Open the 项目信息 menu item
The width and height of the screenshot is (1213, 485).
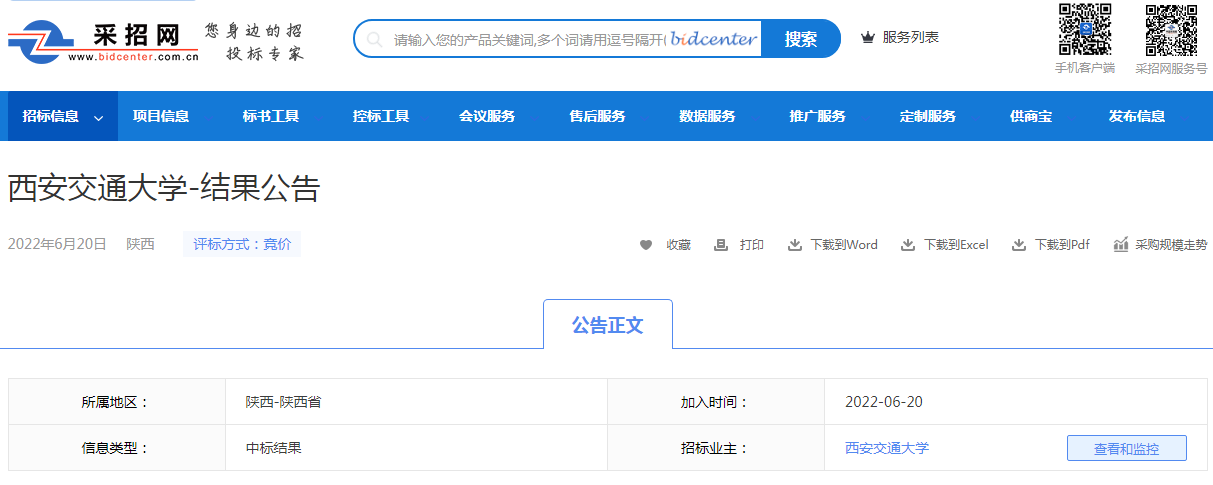[x=161, y=116]
